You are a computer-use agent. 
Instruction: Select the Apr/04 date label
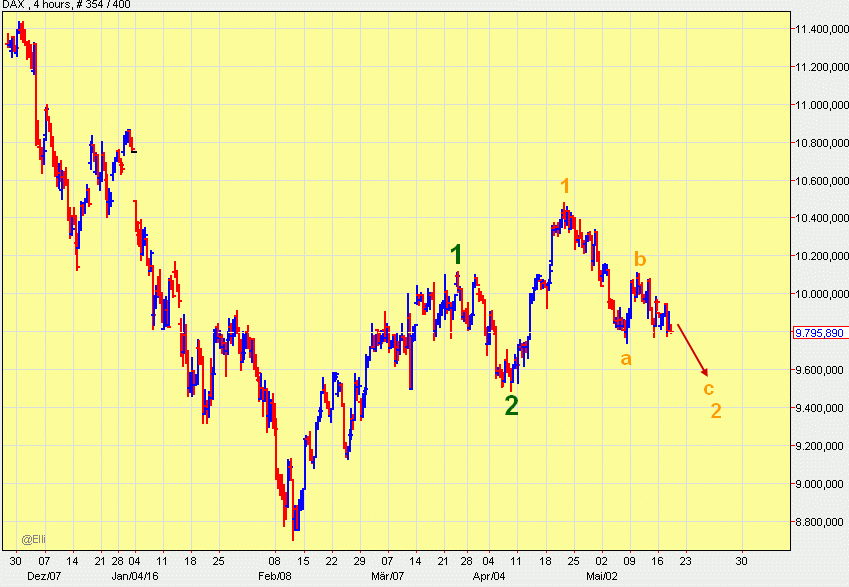coord(489,576)
